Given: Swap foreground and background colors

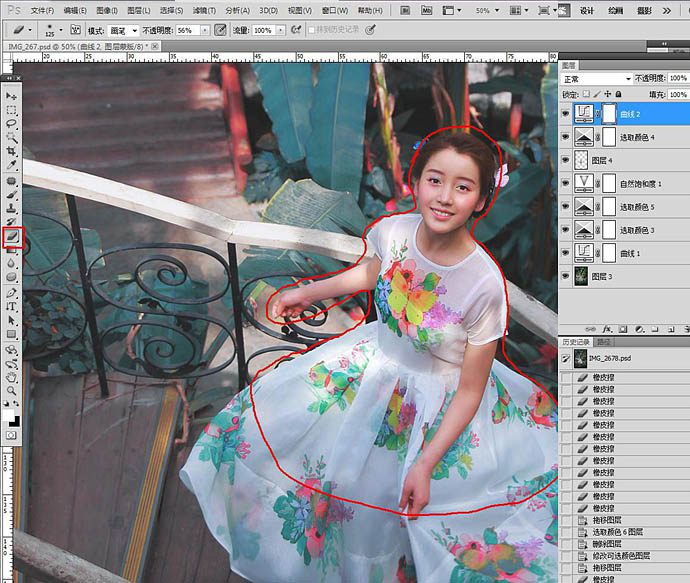Looking at the screenshot, I should pyautogui.click(x=16, y=403).
